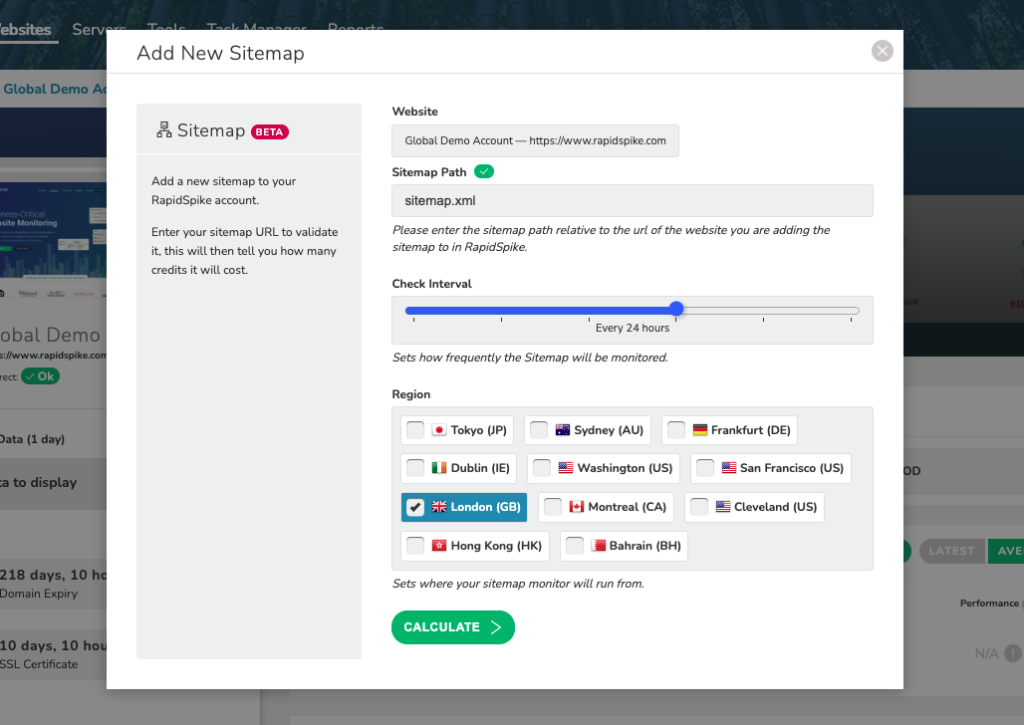The width and height of the screenshot is (1024, 725).
Task: Toggle the Bahrain (BH) region checkbox
Action: [575, 545]
